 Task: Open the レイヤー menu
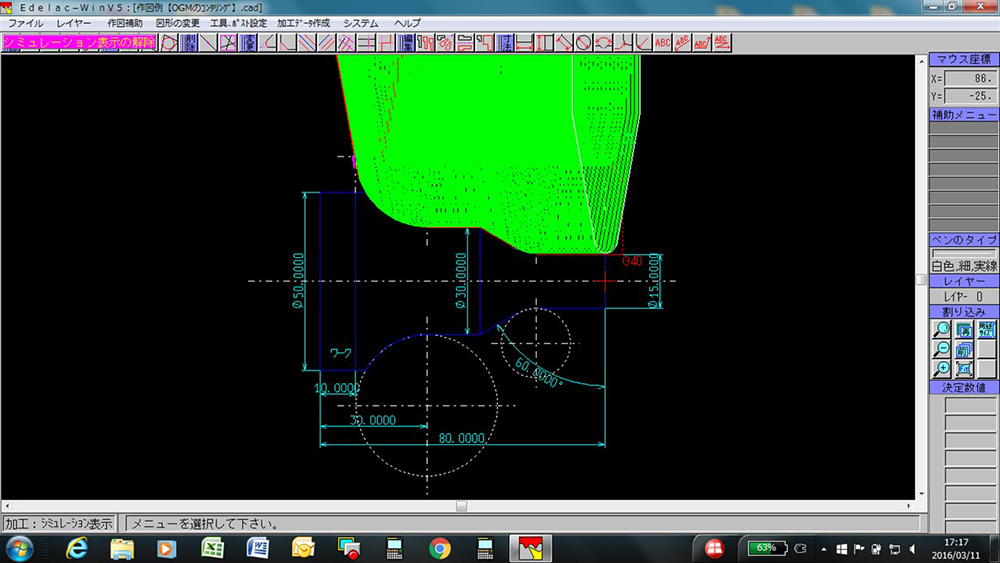(x=74, y=22)
